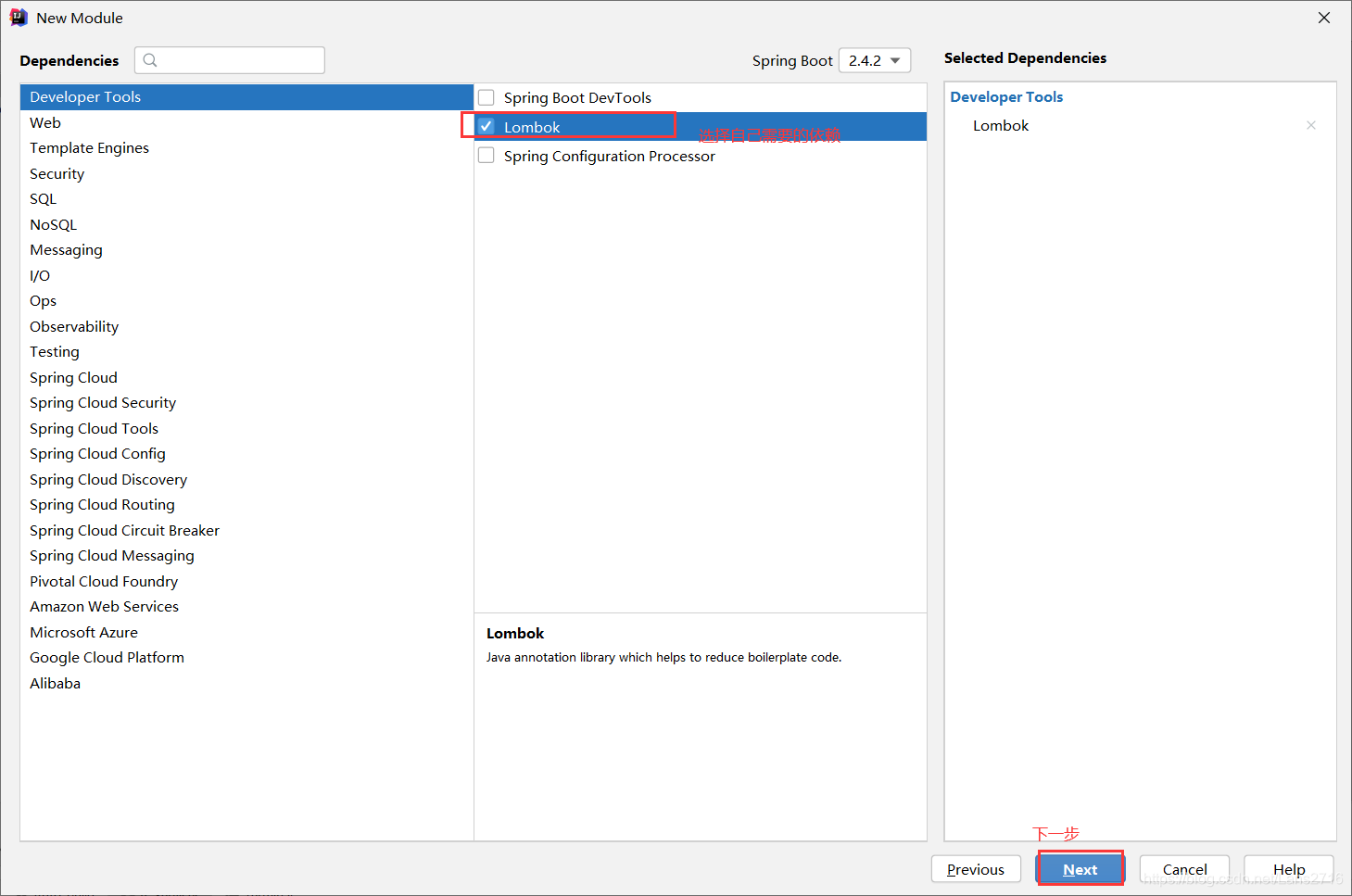Click the Developer Tools heading in Selected Dependencies
This screenshot has height=896, width=1352.
(x=1006, y=97)
